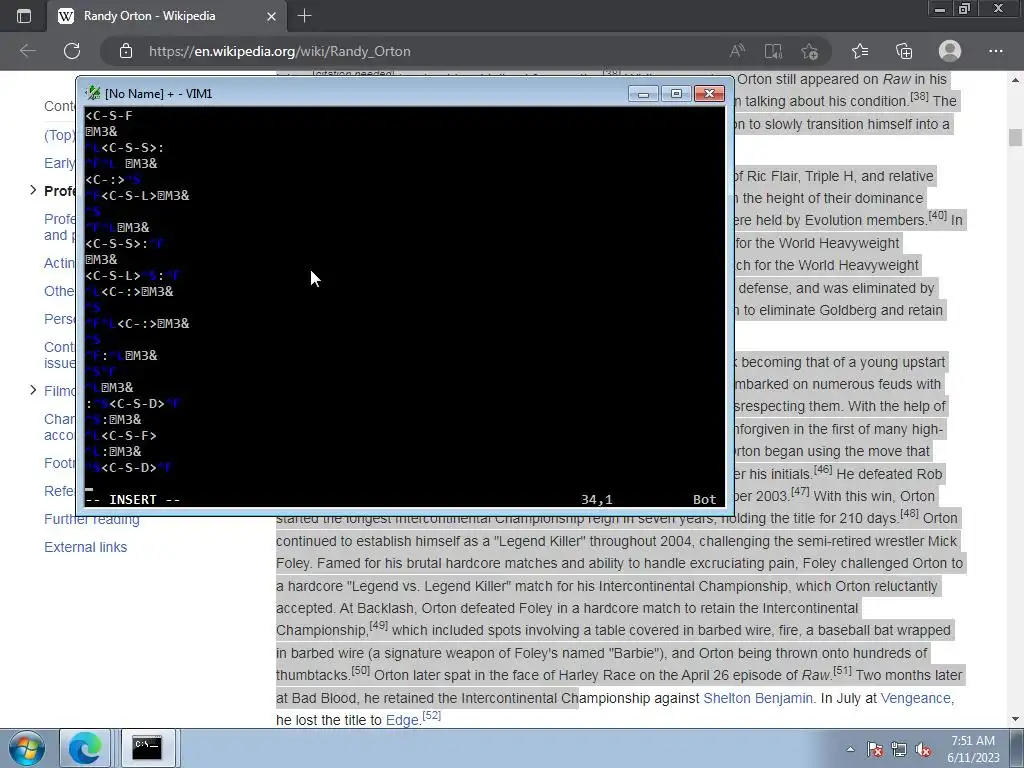Image resolution: width=1024 pixels, height=768 pixels.
Task: Minimize the VIM1 window
Action: pos(643,94)
